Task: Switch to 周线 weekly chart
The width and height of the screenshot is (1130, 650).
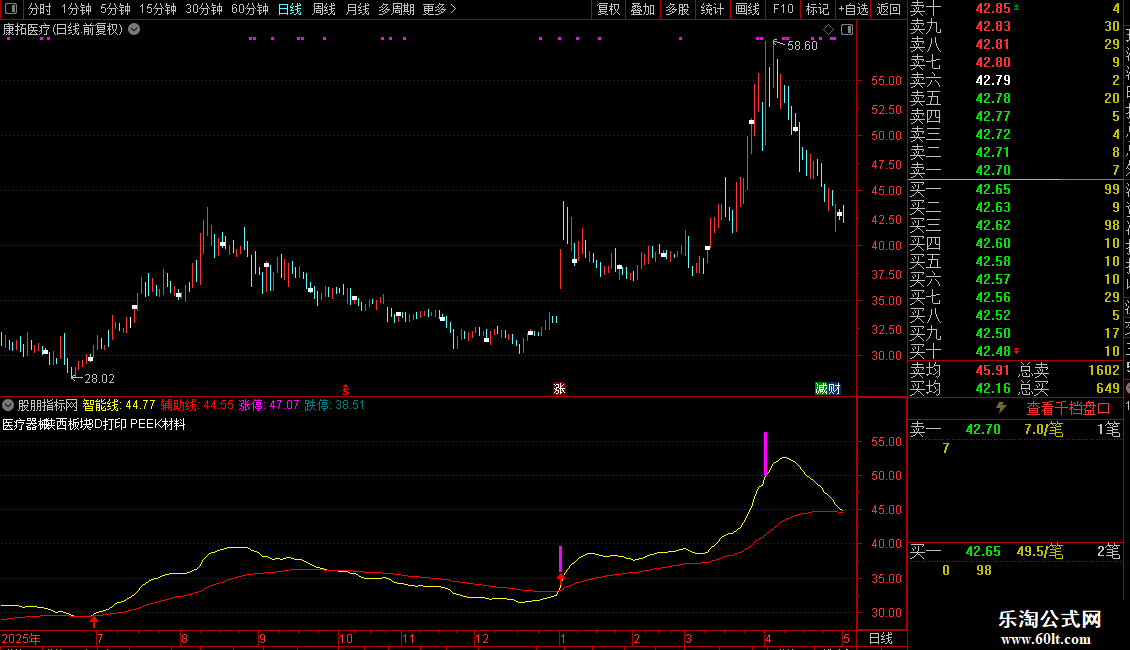Action: (324, 9)
